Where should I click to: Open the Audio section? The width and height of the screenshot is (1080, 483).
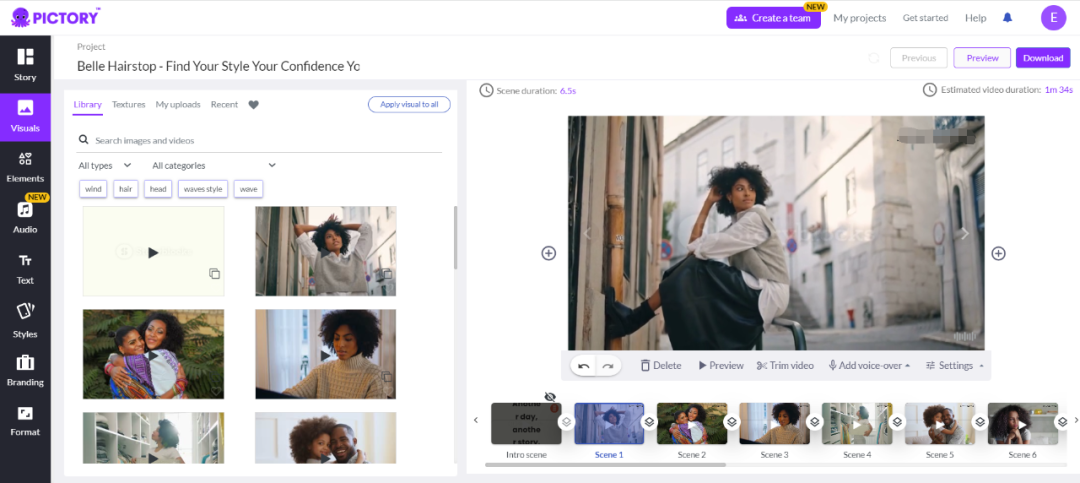click(25, 217)
